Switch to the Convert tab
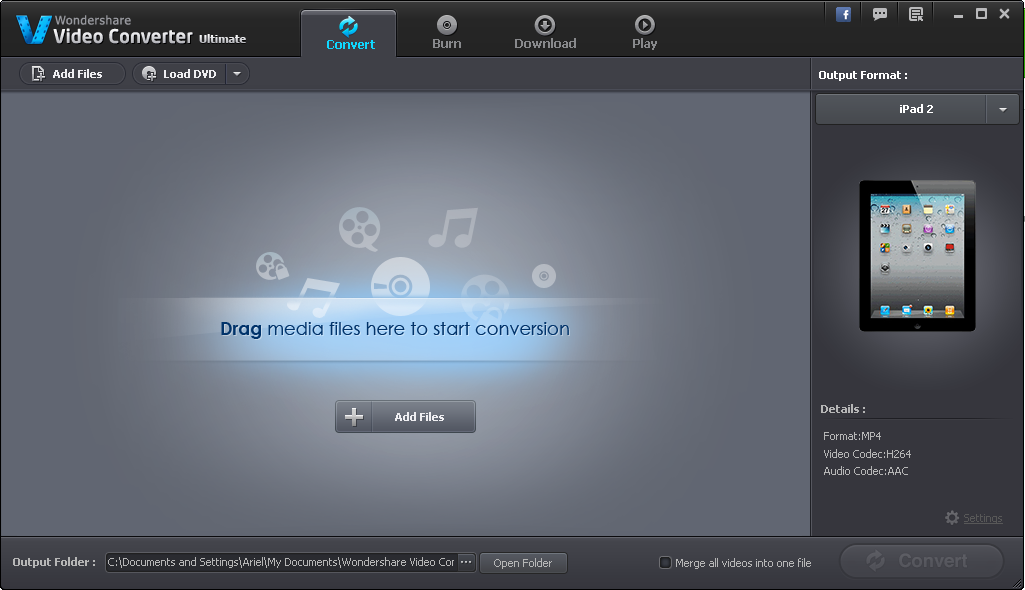This screenshot has width=1025, height=590. (348, 31)
